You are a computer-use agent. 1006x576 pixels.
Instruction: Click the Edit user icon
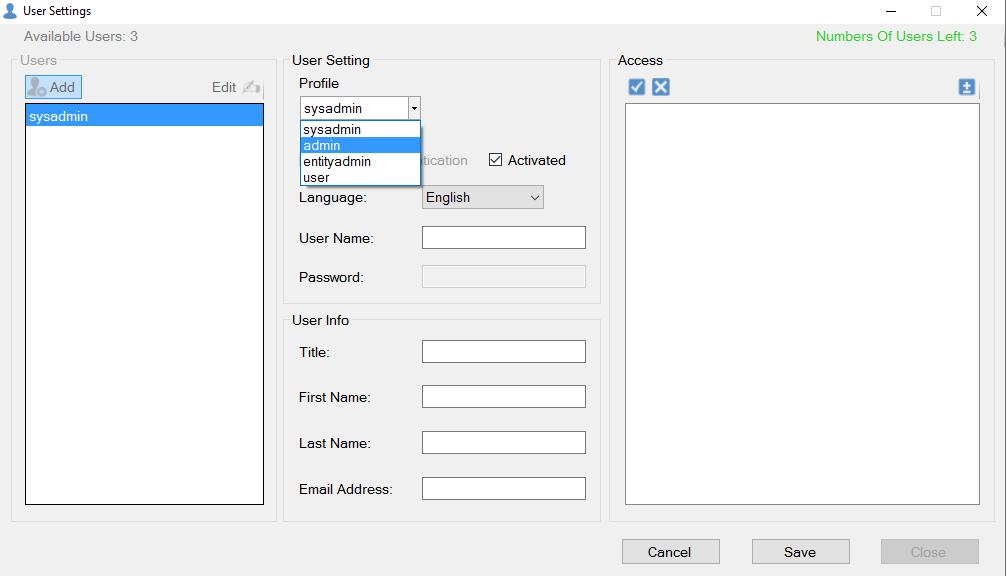(x=252, y=87)
